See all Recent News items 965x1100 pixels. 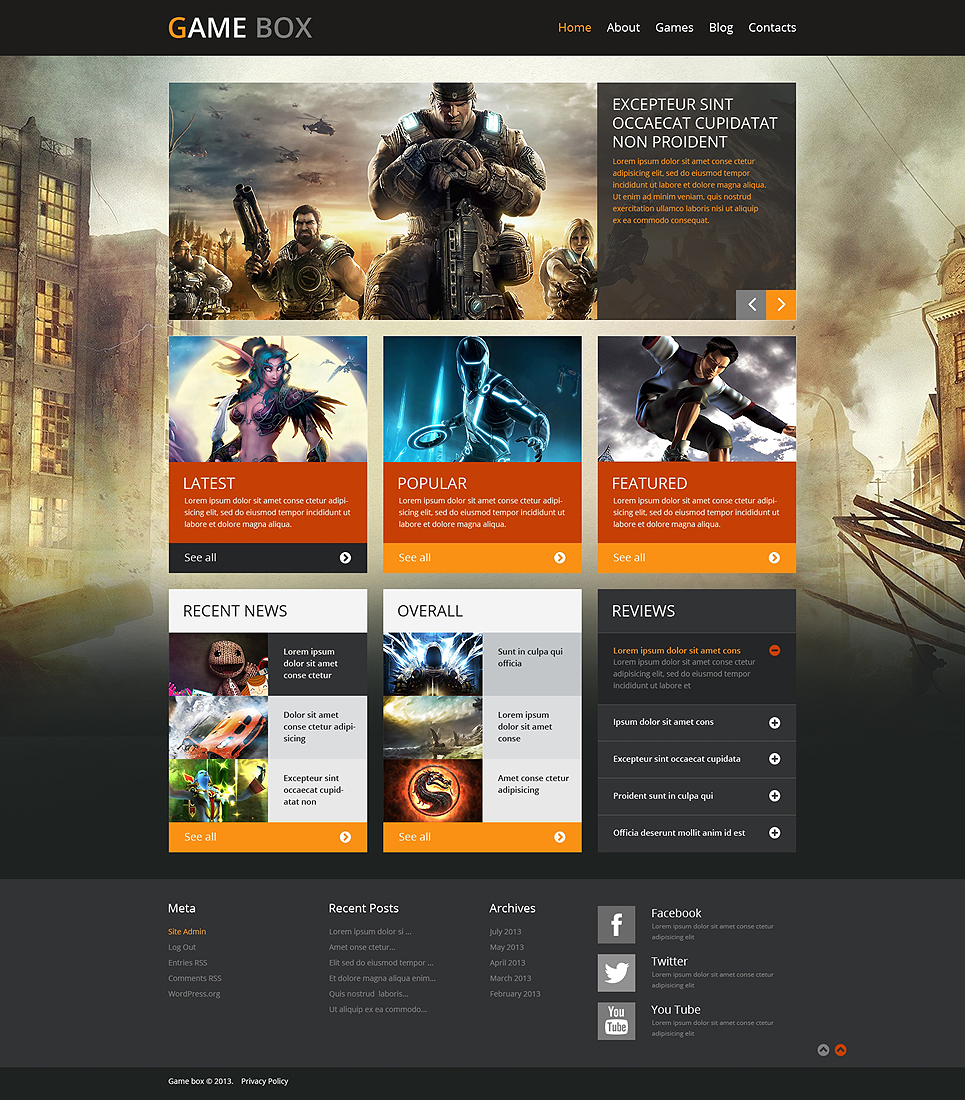tap(268, 837)
